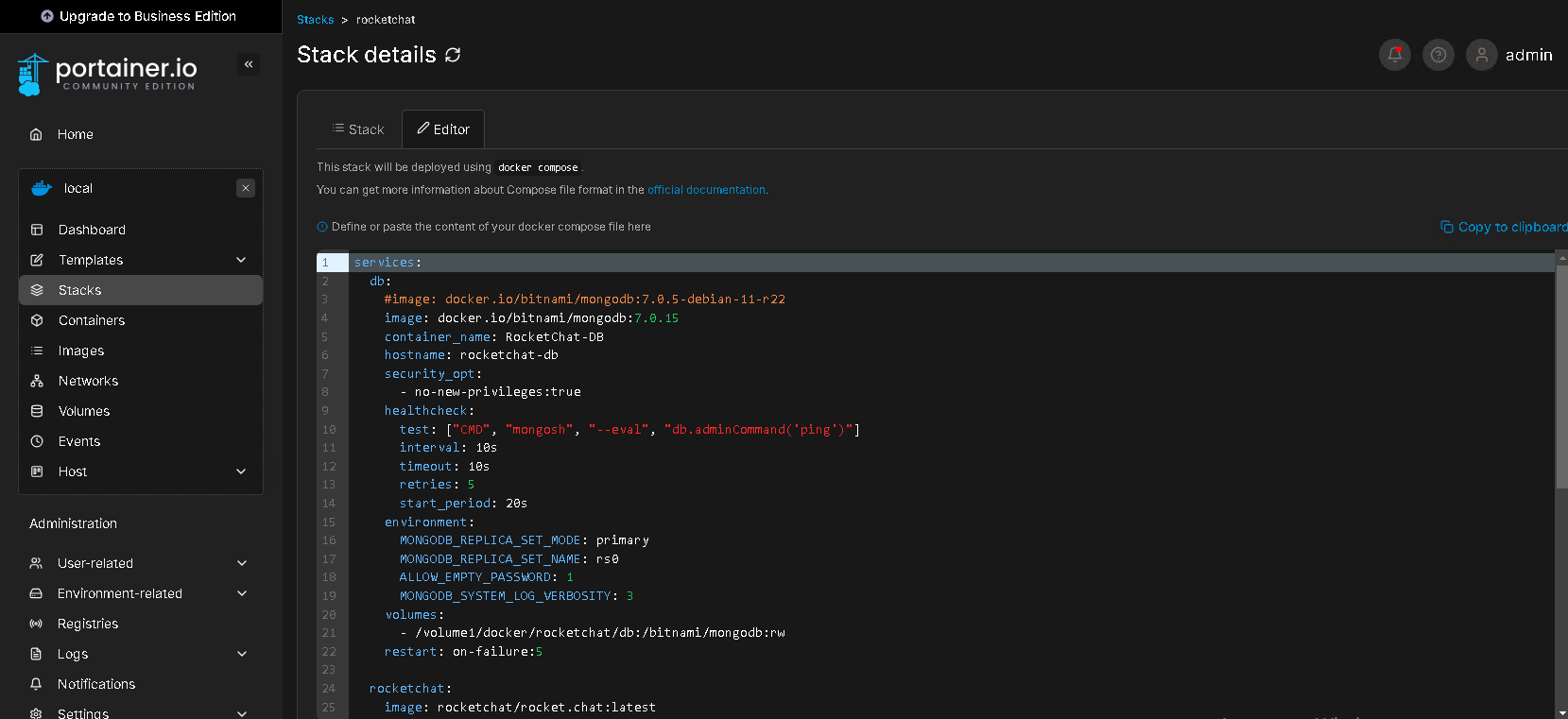The height and width of the screenshot is (719, 1568).
Task: Click the User-related people icon
Action: click(x=36, y=563)
